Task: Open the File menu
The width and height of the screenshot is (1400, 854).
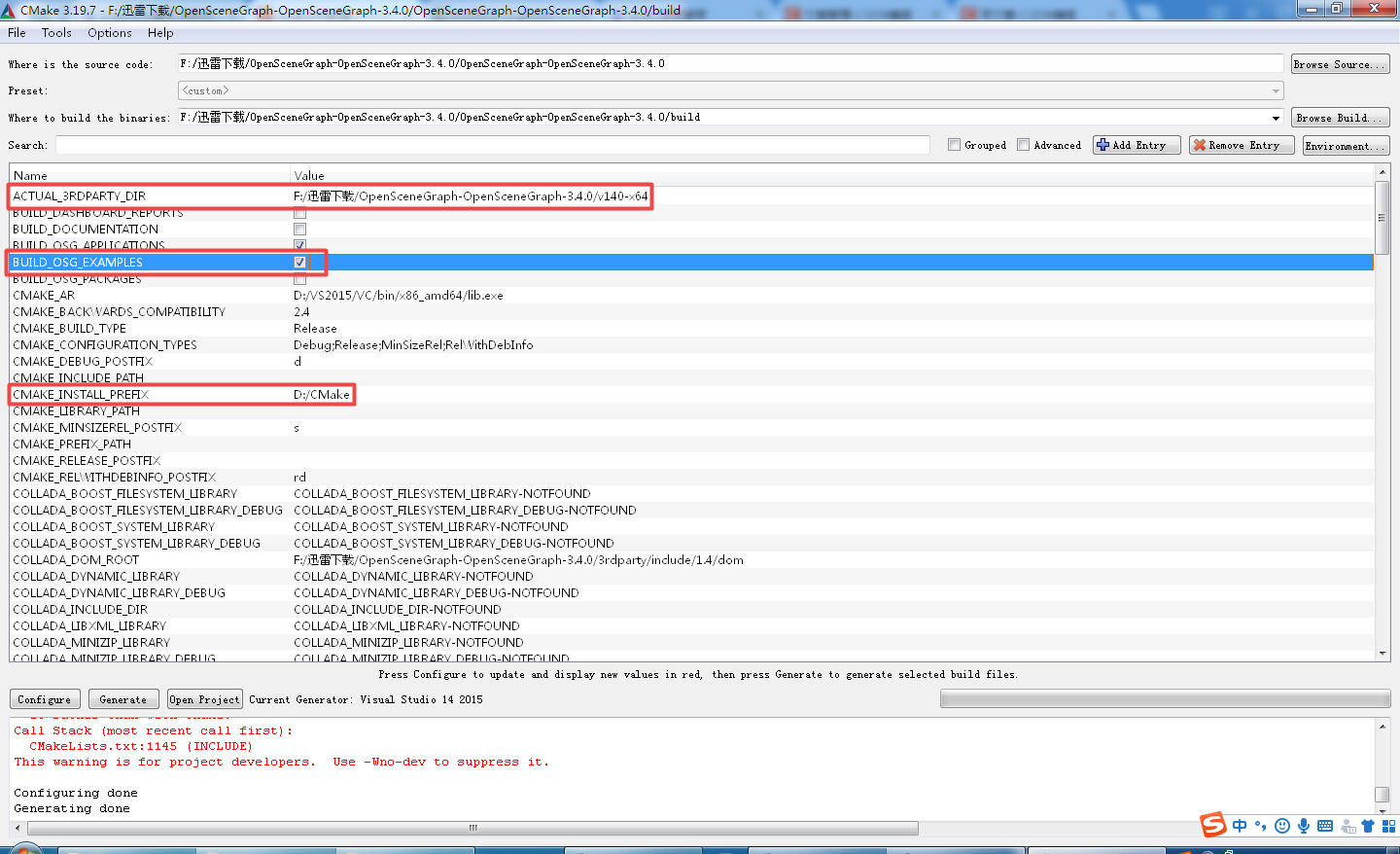Action: (17, 33)
